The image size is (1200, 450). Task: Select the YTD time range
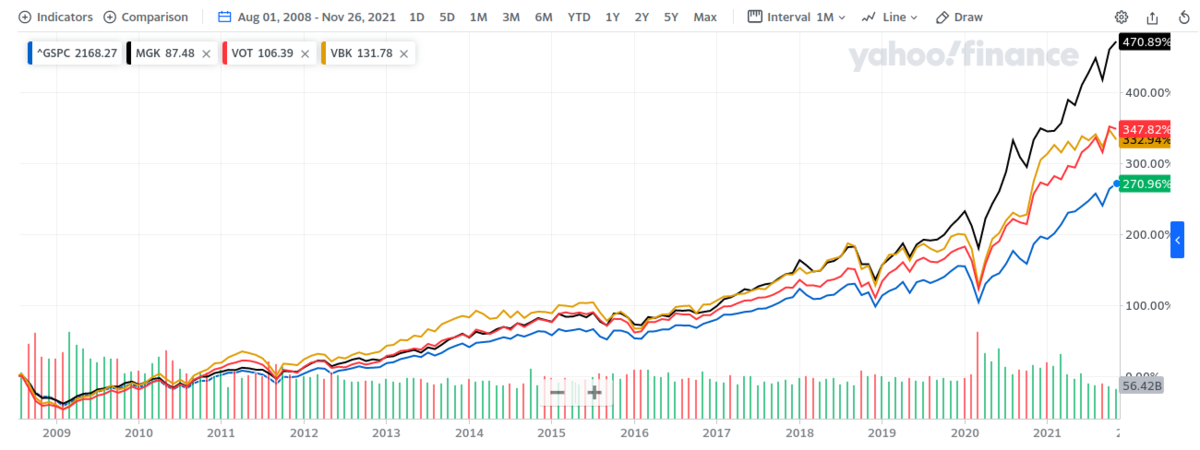(578, 17)
